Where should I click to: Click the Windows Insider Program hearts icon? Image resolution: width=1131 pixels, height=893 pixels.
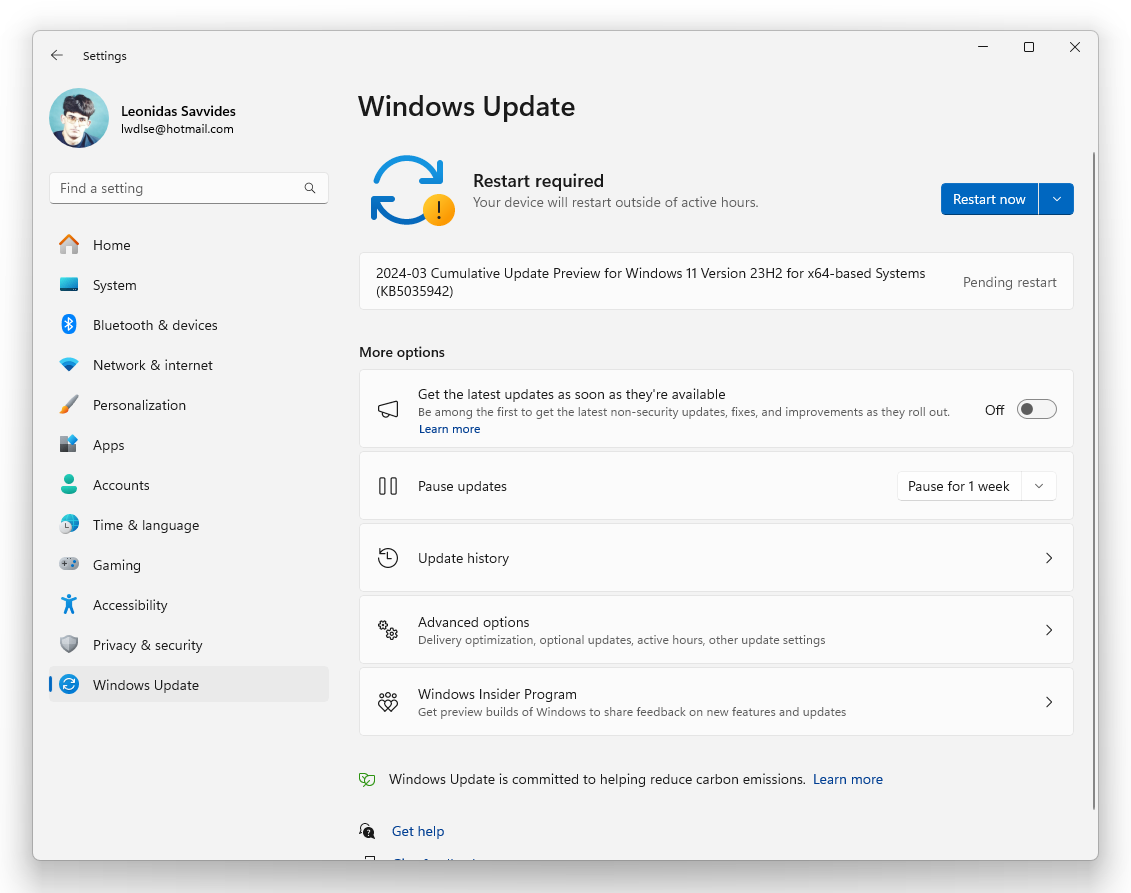point(387,702)
